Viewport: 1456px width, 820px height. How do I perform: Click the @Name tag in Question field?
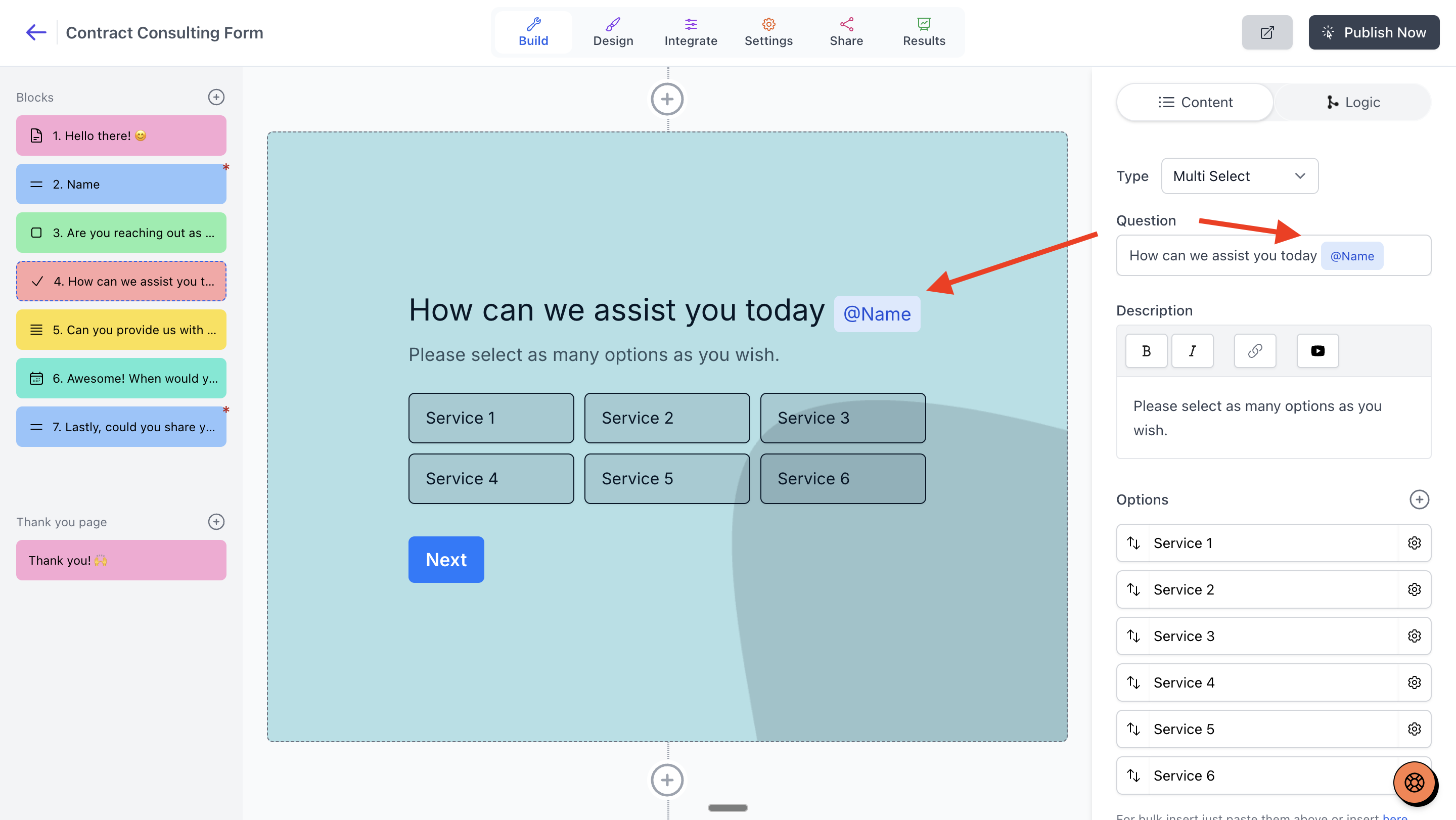click(1351, 256)
